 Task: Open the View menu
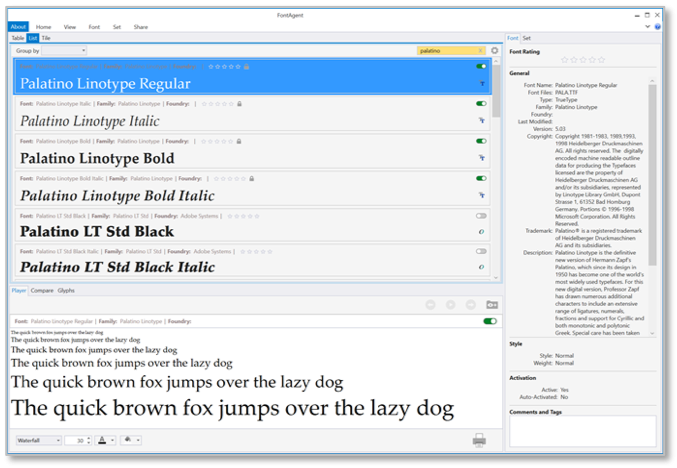tap(70, 27)
